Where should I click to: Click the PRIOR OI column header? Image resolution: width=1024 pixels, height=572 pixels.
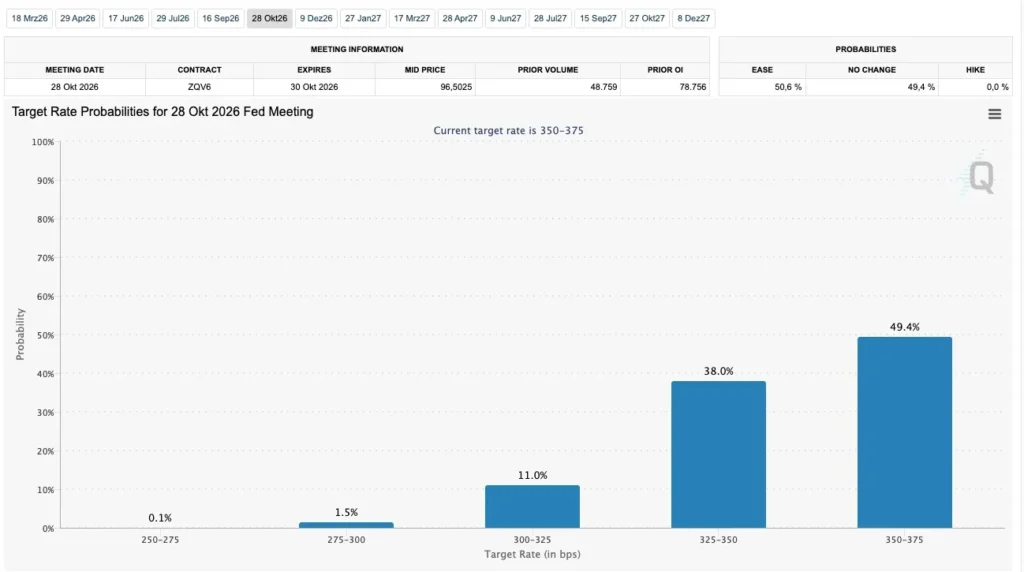coord(665,70)
